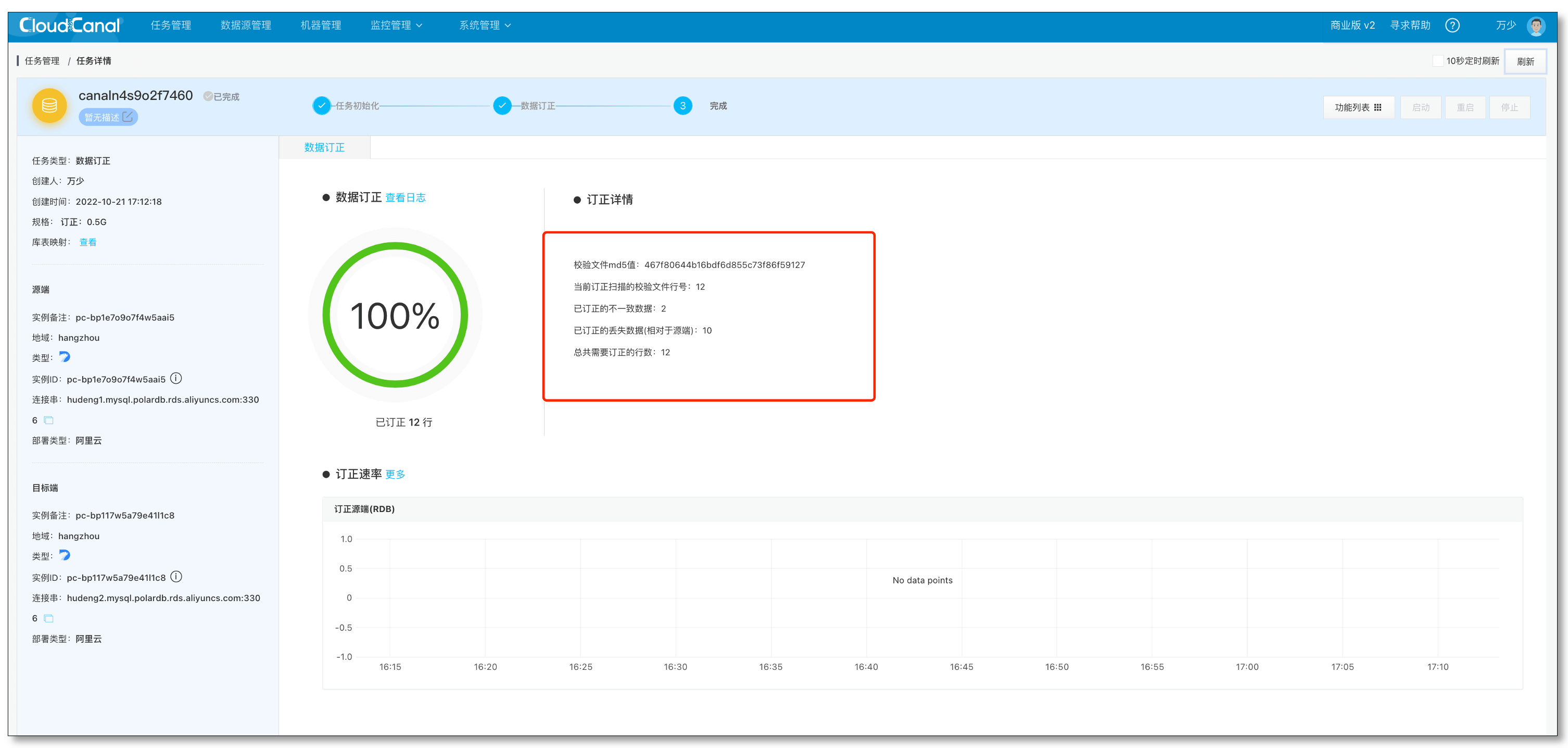
Task: Click the yellow database task icon
Action: click(x=49, y=106)
